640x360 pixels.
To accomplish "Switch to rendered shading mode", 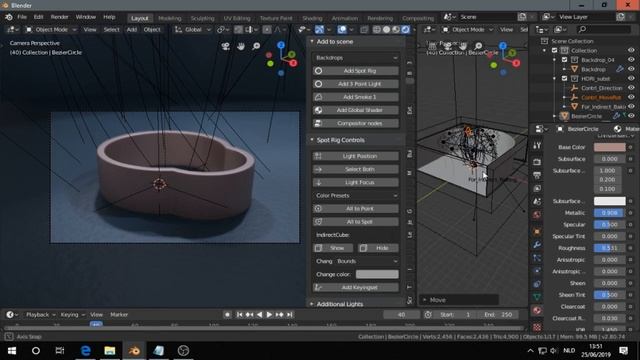I will click(405, 29).
